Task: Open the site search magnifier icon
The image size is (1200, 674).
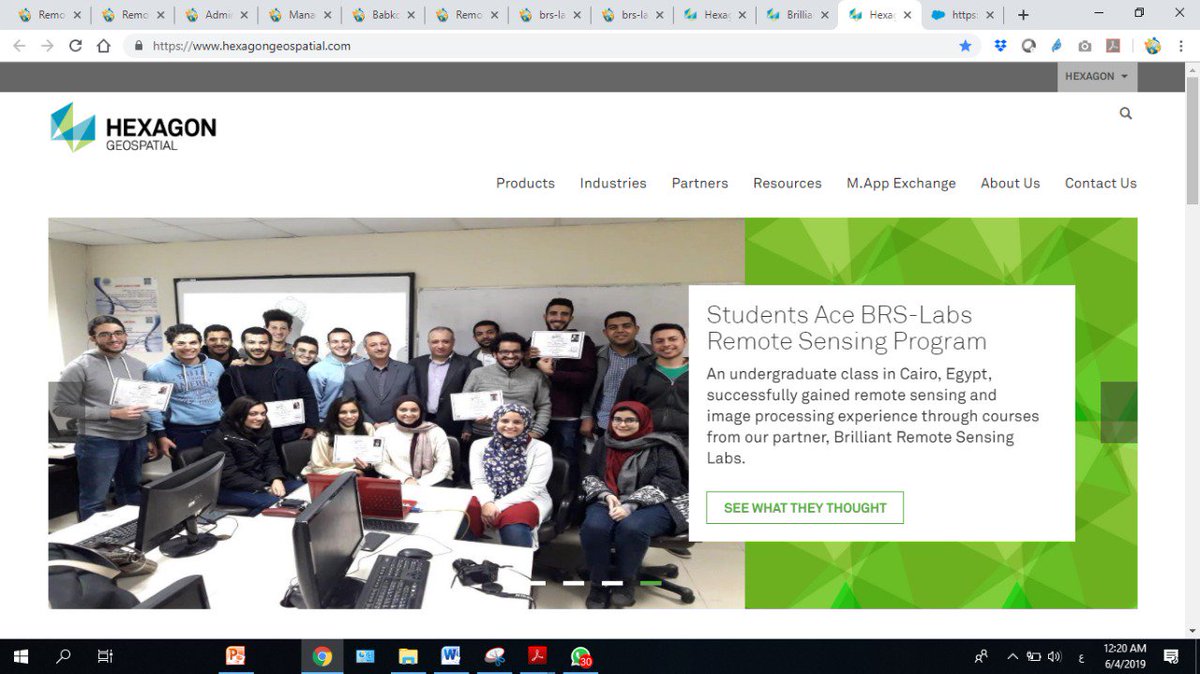Action: [1126, 114]
